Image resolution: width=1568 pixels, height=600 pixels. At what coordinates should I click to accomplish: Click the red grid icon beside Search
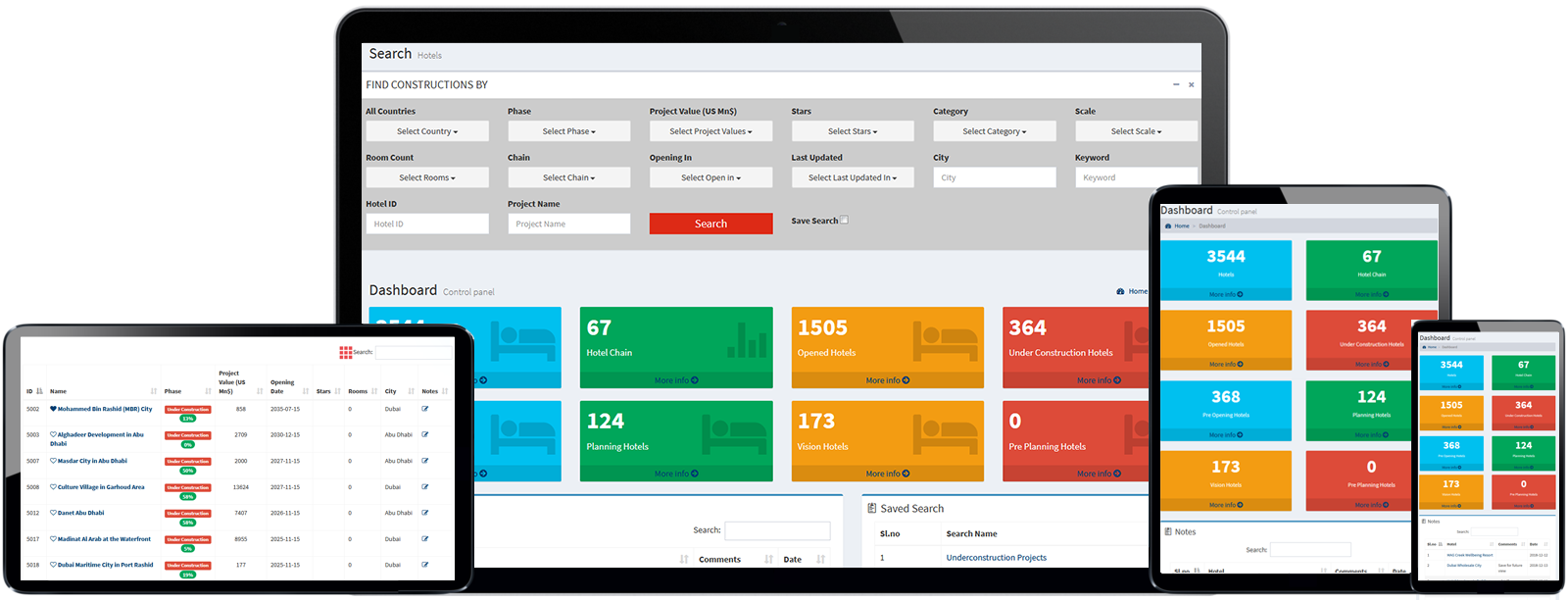coord(345,352)
